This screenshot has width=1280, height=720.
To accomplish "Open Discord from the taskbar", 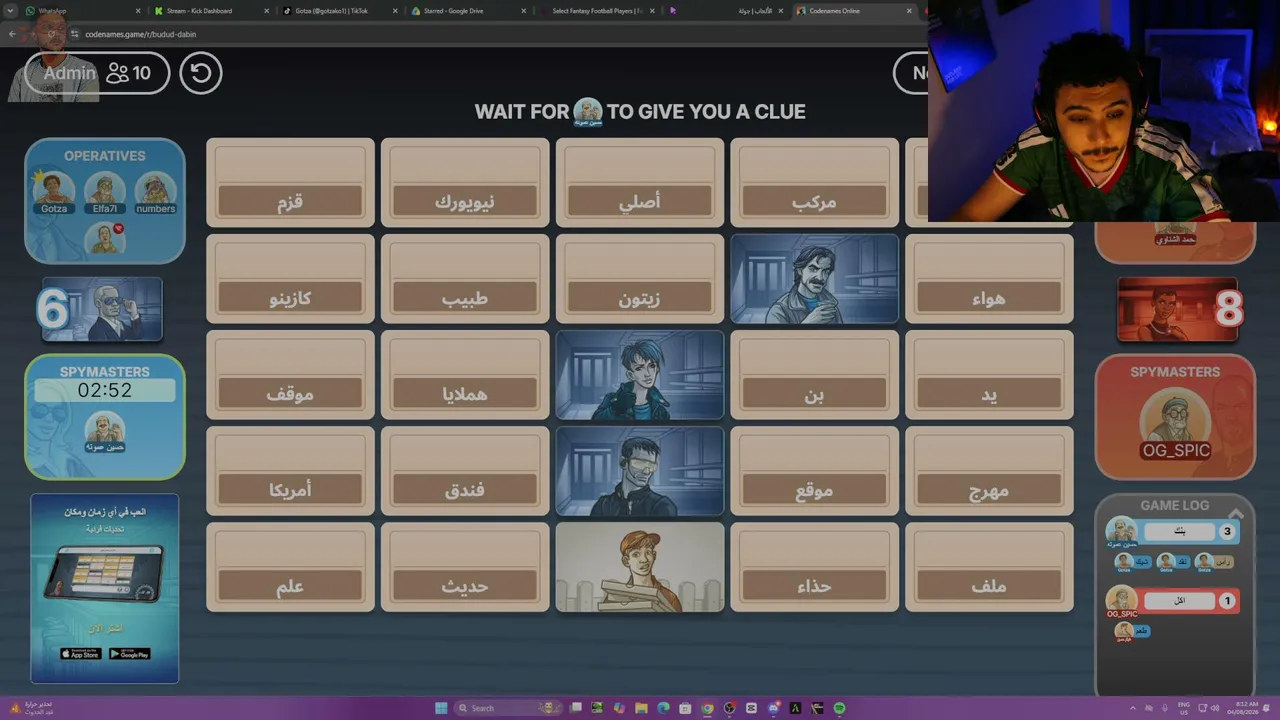I will click(x=774, y=708).
